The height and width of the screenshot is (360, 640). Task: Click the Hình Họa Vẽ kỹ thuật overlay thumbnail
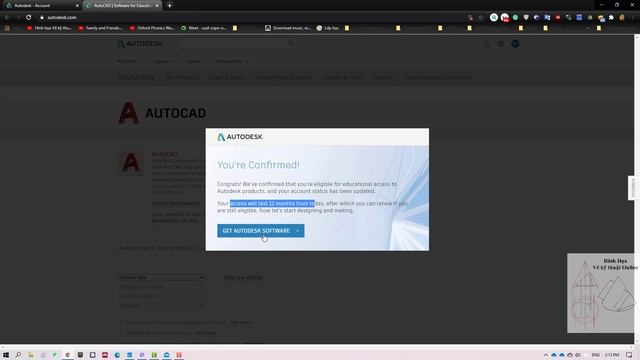601,293
